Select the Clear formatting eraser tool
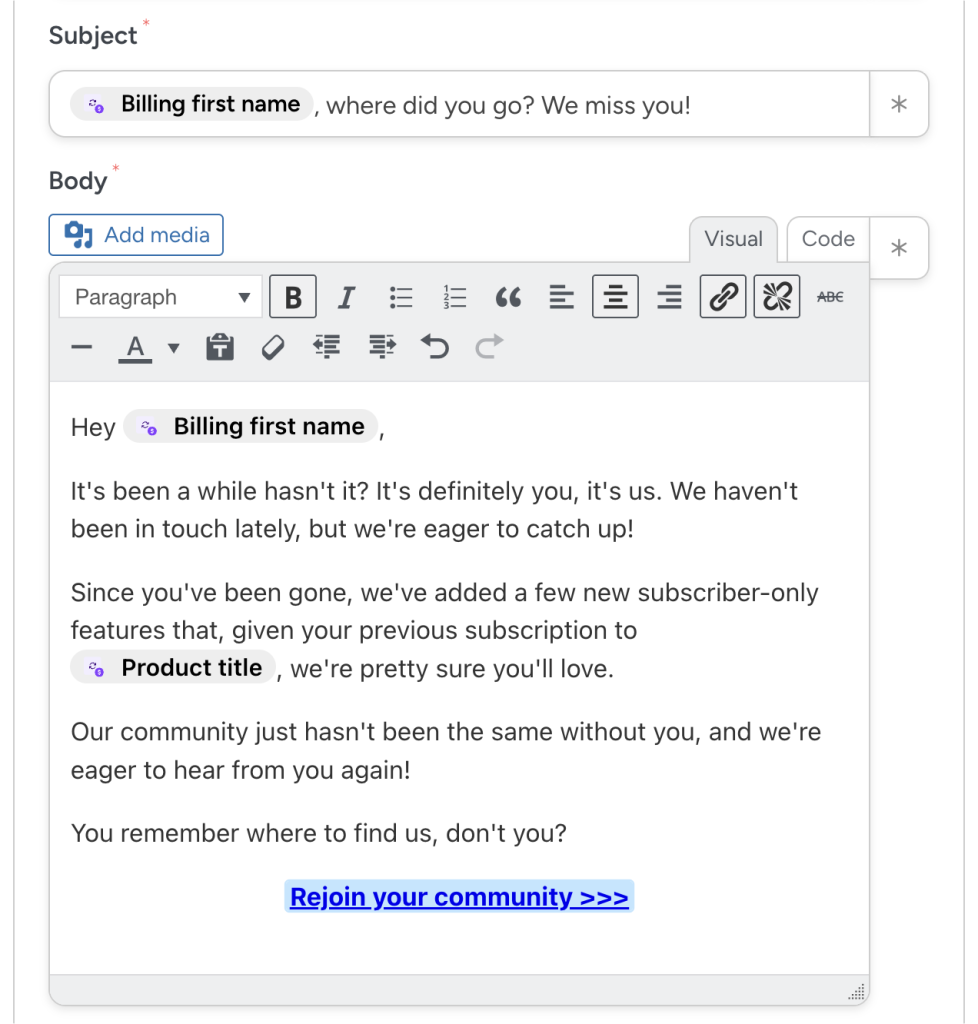This screenshot has height=1024, width=978. pyautogui.click(x=272, y=347)
